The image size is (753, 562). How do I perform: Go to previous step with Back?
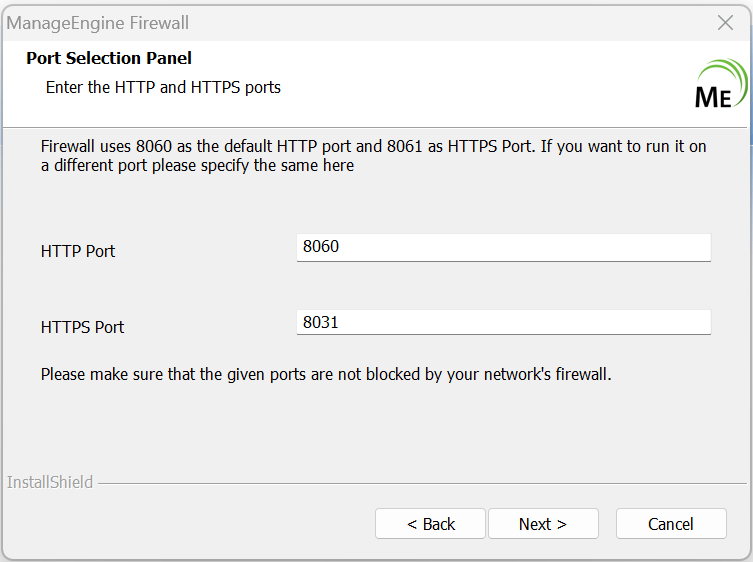pos(430,524)
